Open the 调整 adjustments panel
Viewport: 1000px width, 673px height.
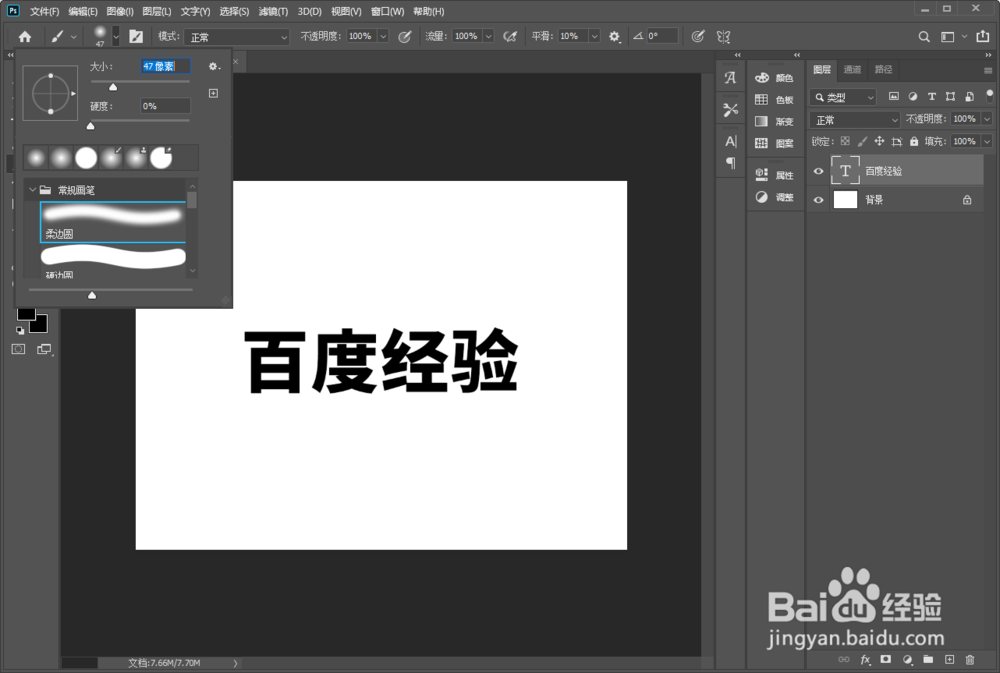pos(775,197)
